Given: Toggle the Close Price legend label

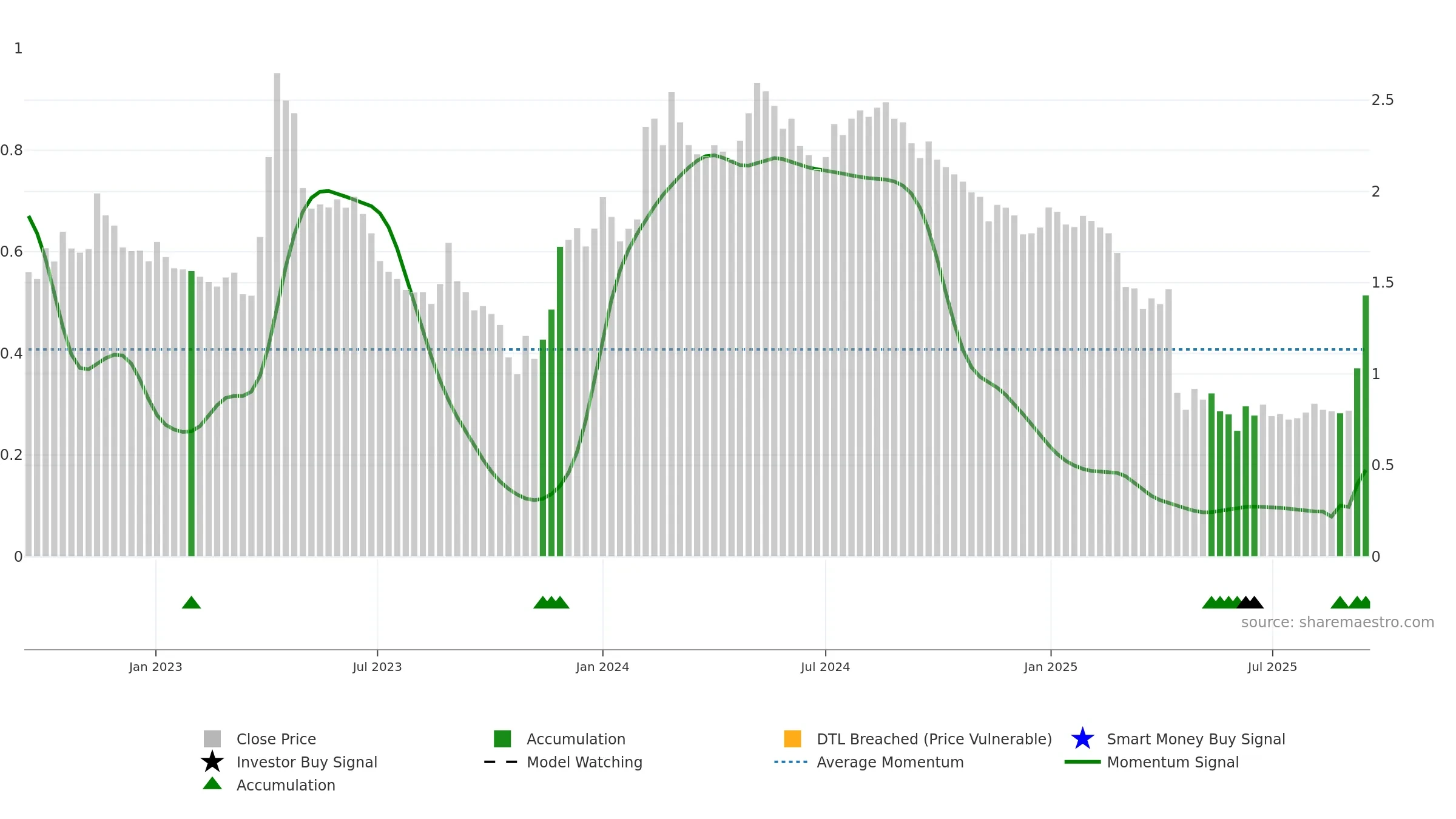Looking at the screenshot, I should (276, 739).
